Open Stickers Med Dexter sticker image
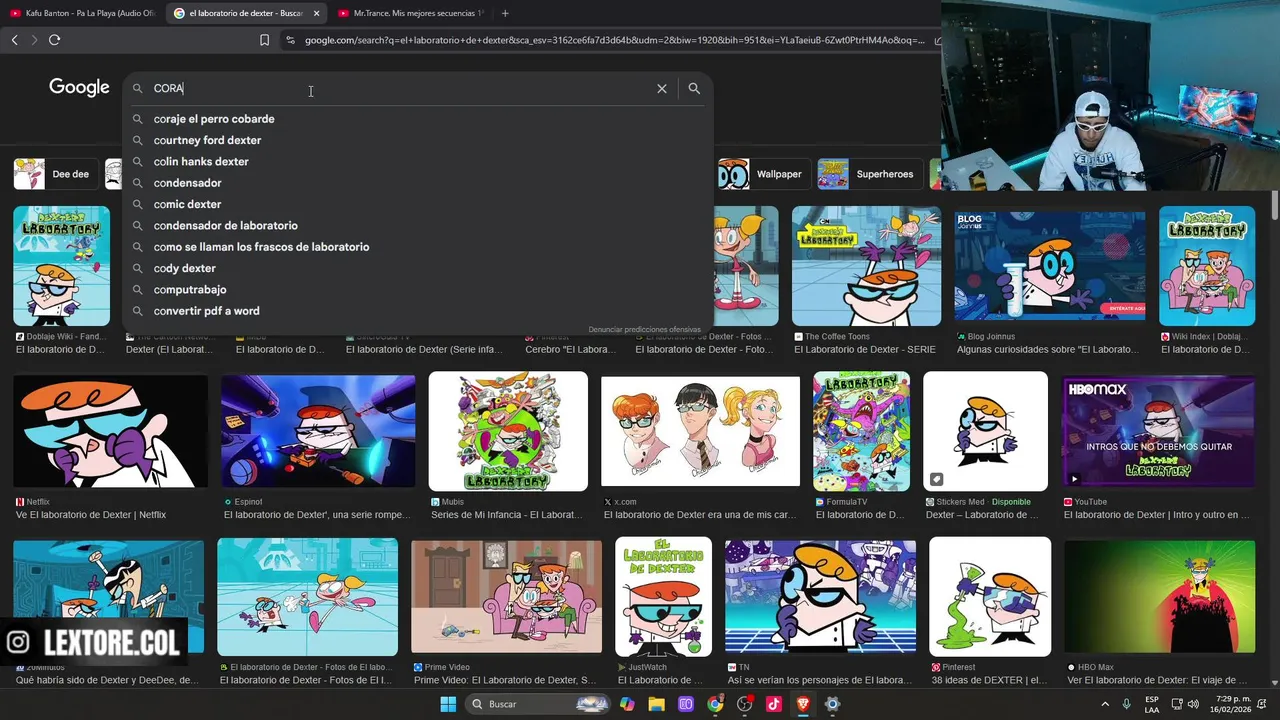The image size is (1280, 720). [x=985, y=431]
